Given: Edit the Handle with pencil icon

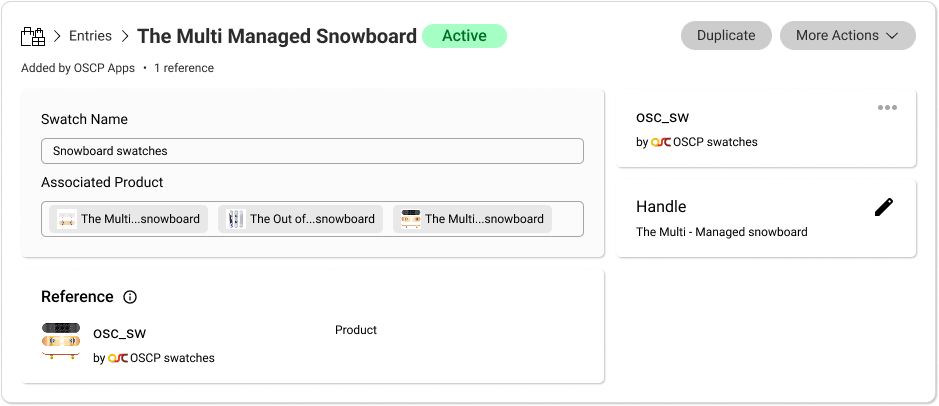Looking at the screenshot, I should (x=883, y=207).
